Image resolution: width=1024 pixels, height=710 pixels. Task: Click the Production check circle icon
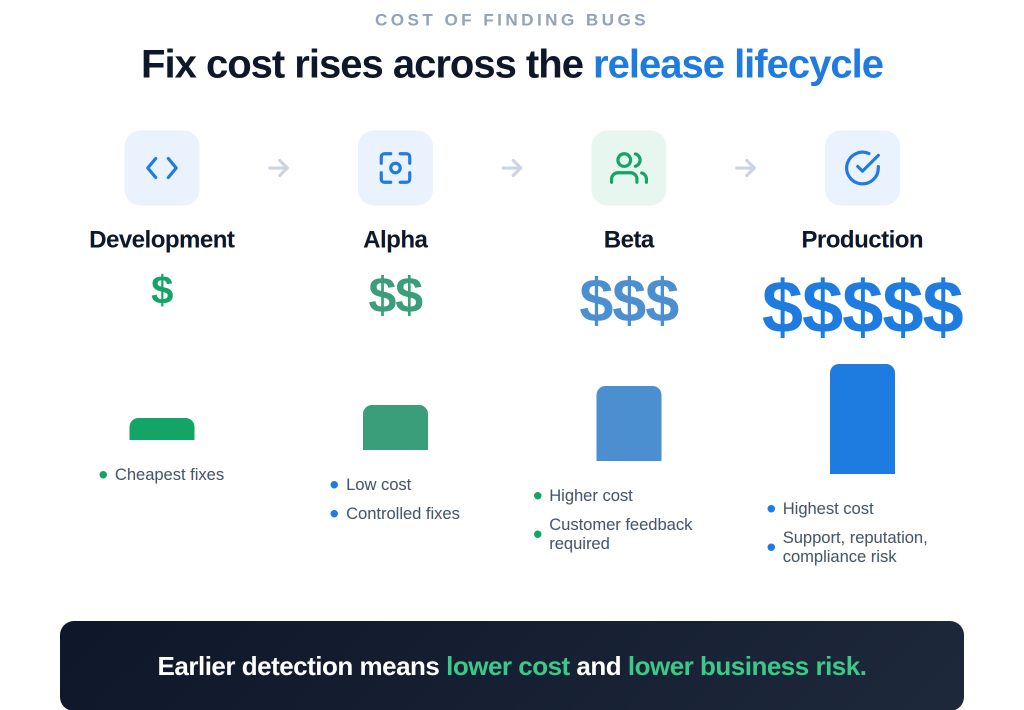(x=862, y=168)
